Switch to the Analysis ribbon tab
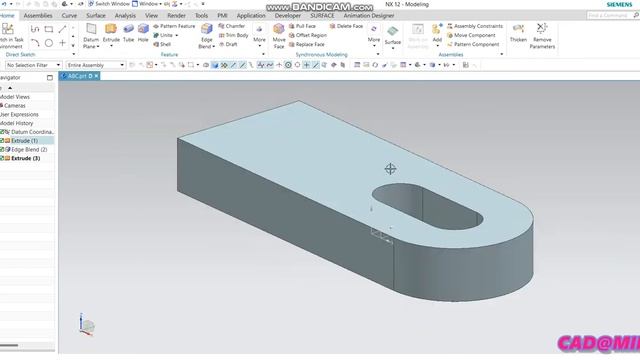 (x=125, y=16)
